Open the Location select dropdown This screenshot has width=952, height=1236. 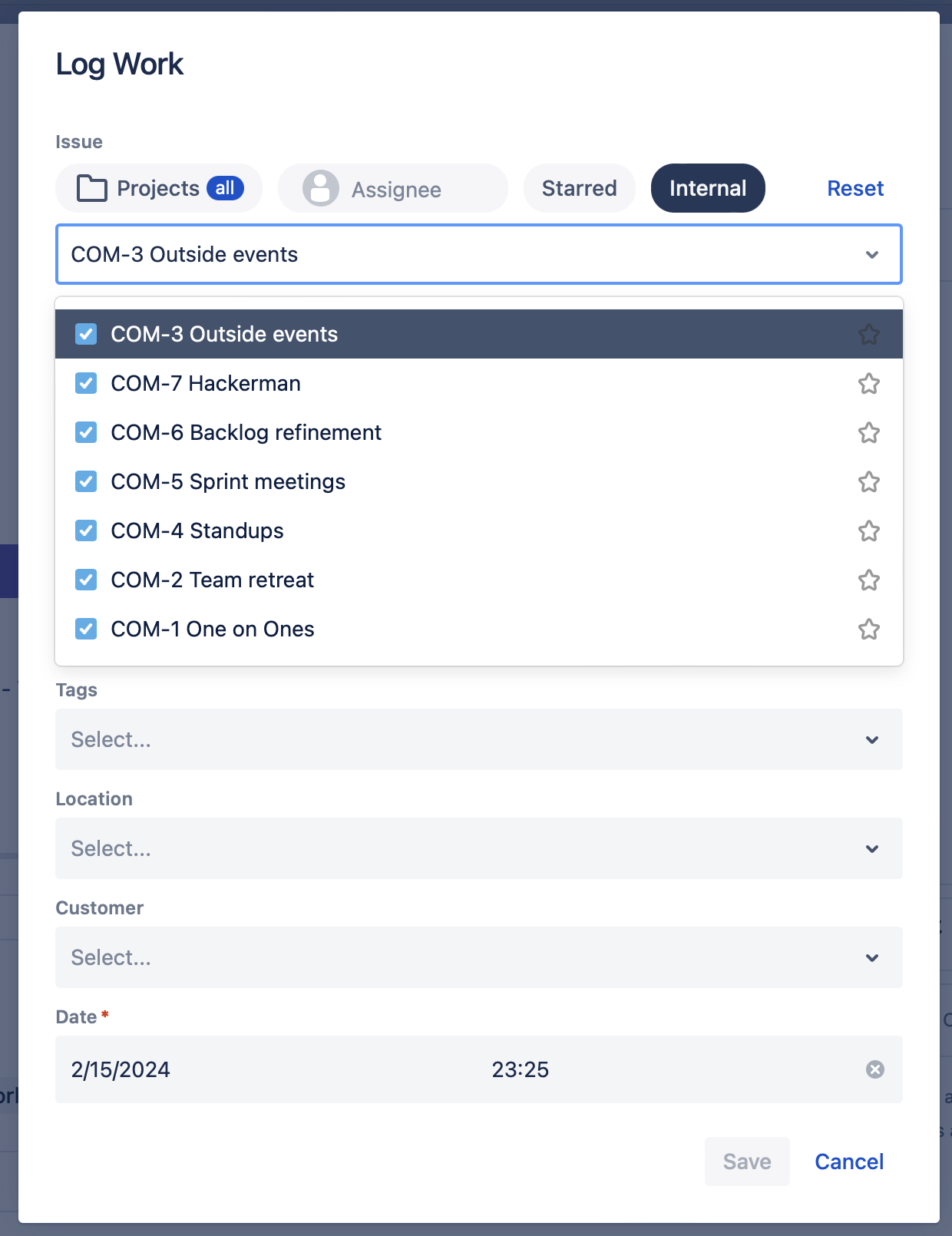[478, 848]
